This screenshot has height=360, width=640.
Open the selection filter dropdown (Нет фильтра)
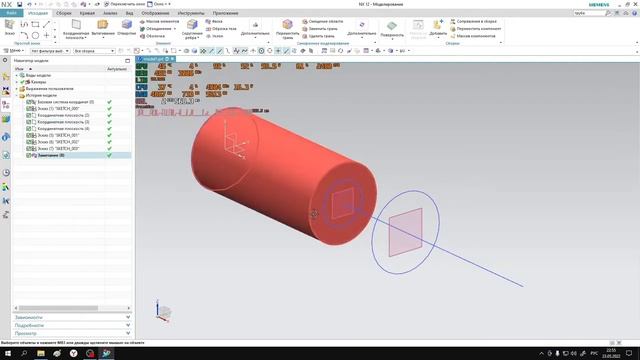50,51
